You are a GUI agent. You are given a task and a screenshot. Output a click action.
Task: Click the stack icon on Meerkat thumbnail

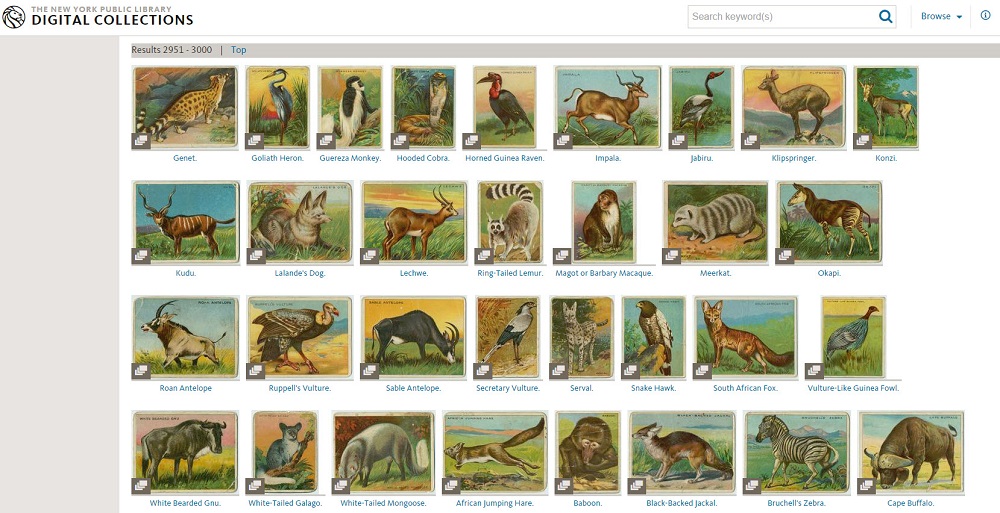click(672, 256)
